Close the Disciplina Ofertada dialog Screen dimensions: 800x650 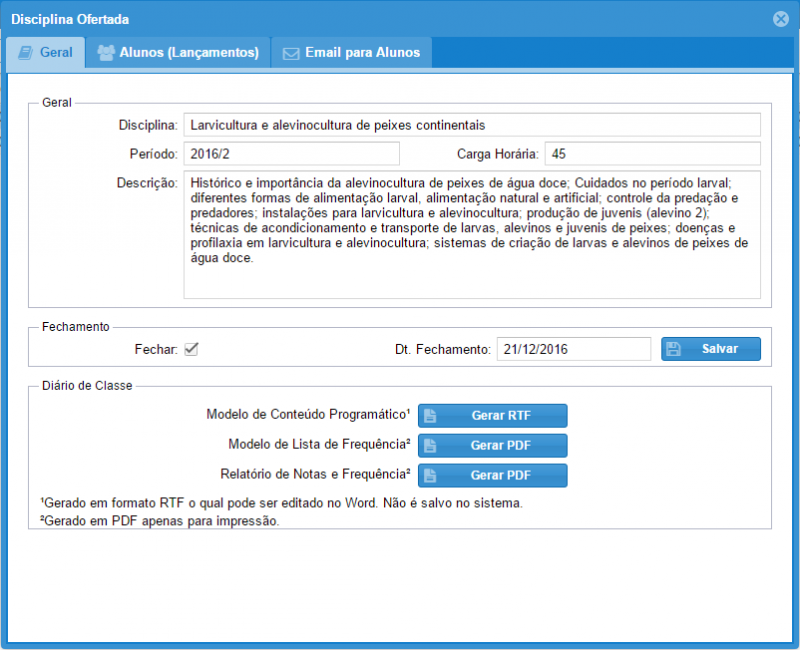pos(781,19)
